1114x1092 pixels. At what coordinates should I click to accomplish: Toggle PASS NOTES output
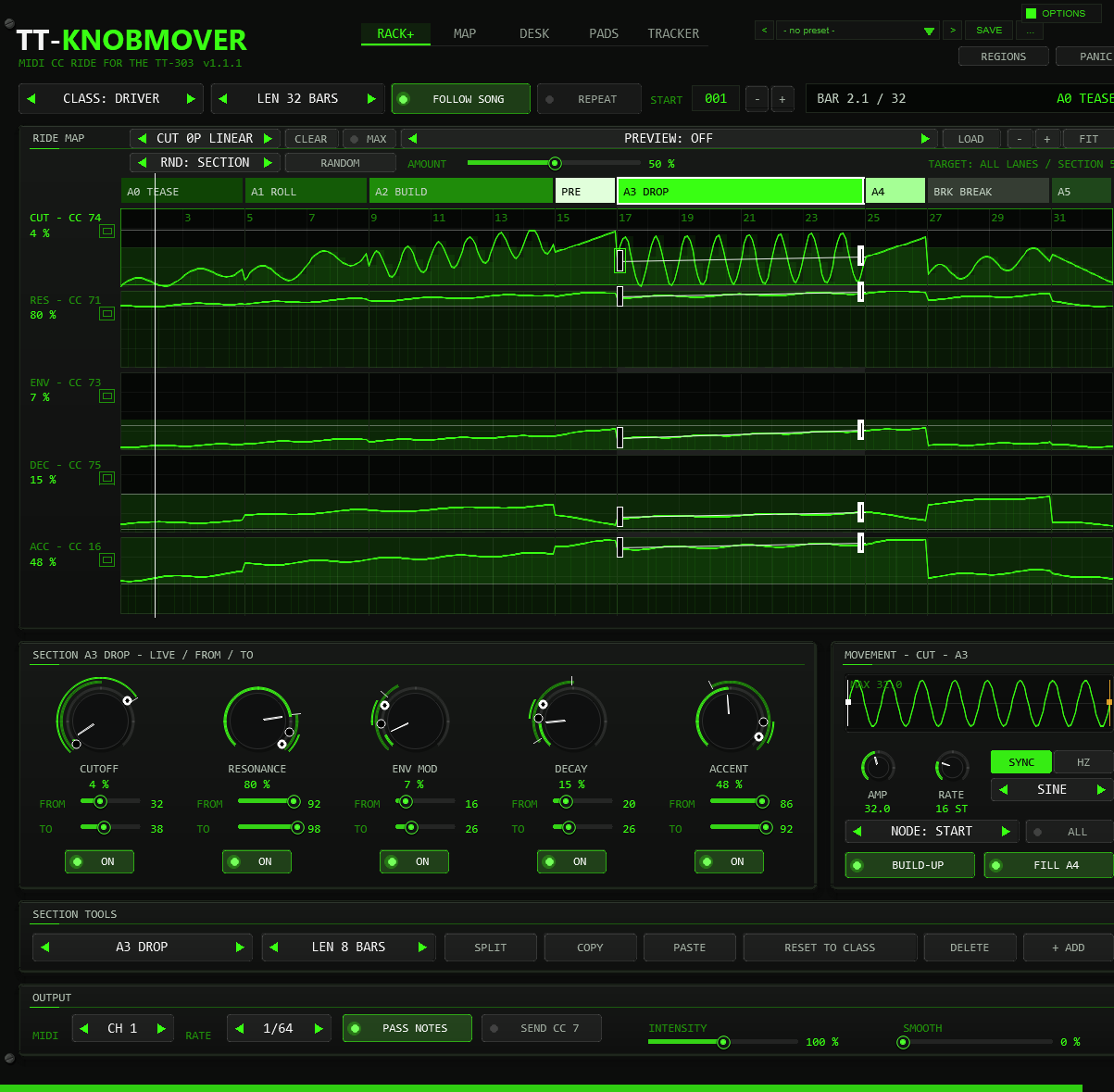click(x=407, y=1028)
